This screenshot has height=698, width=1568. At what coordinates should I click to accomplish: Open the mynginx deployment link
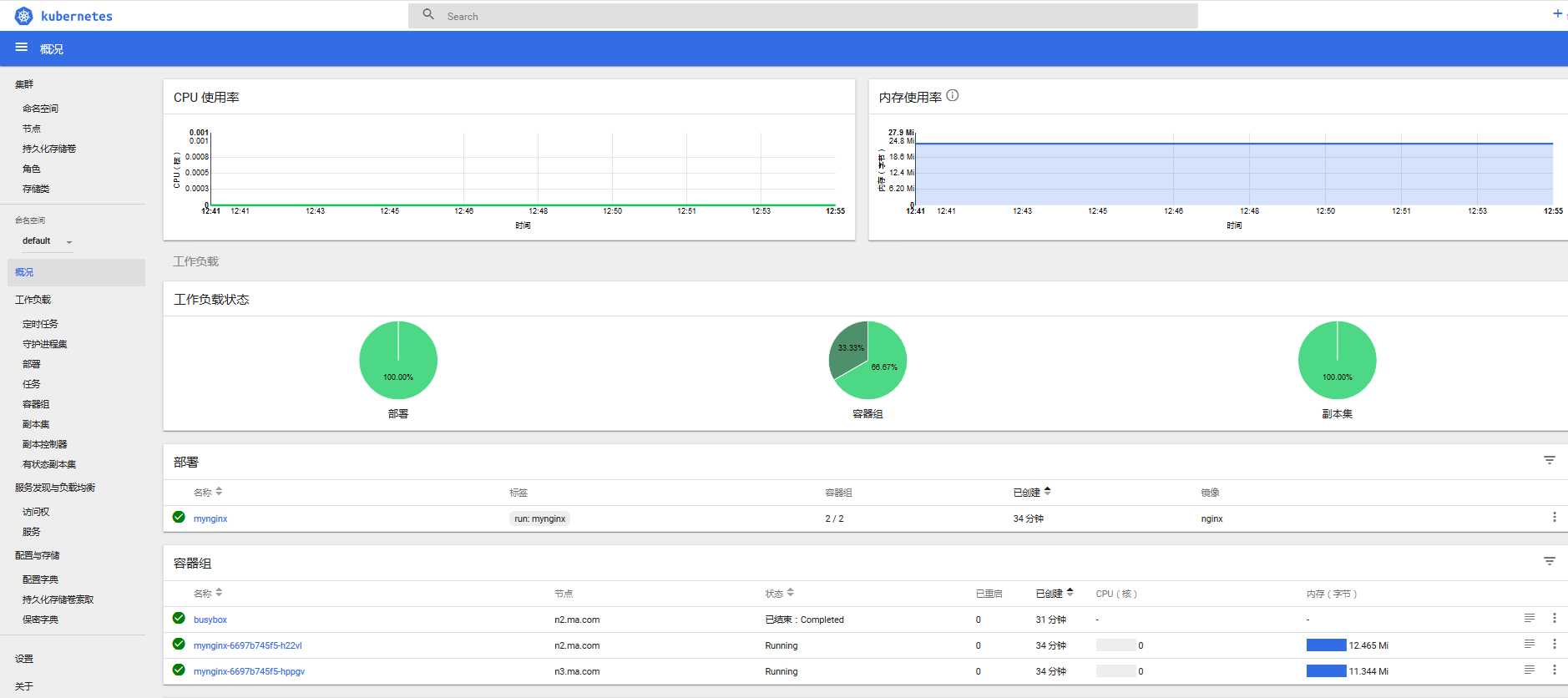point(210,518)
